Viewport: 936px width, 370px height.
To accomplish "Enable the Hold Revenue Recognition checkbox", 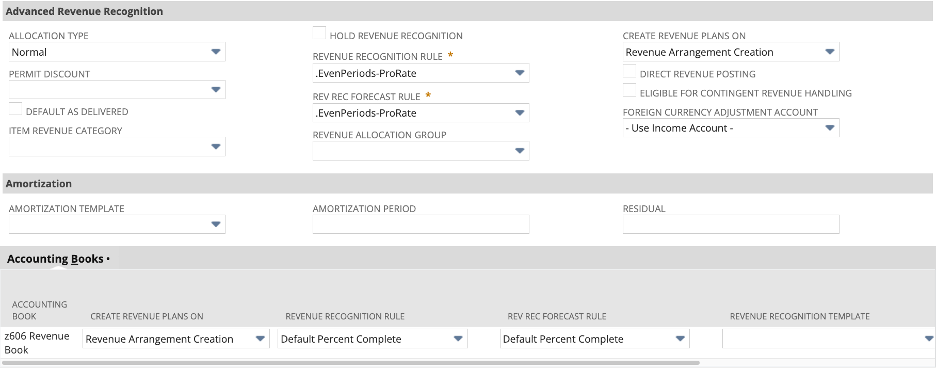I will (x=319, y=33).
